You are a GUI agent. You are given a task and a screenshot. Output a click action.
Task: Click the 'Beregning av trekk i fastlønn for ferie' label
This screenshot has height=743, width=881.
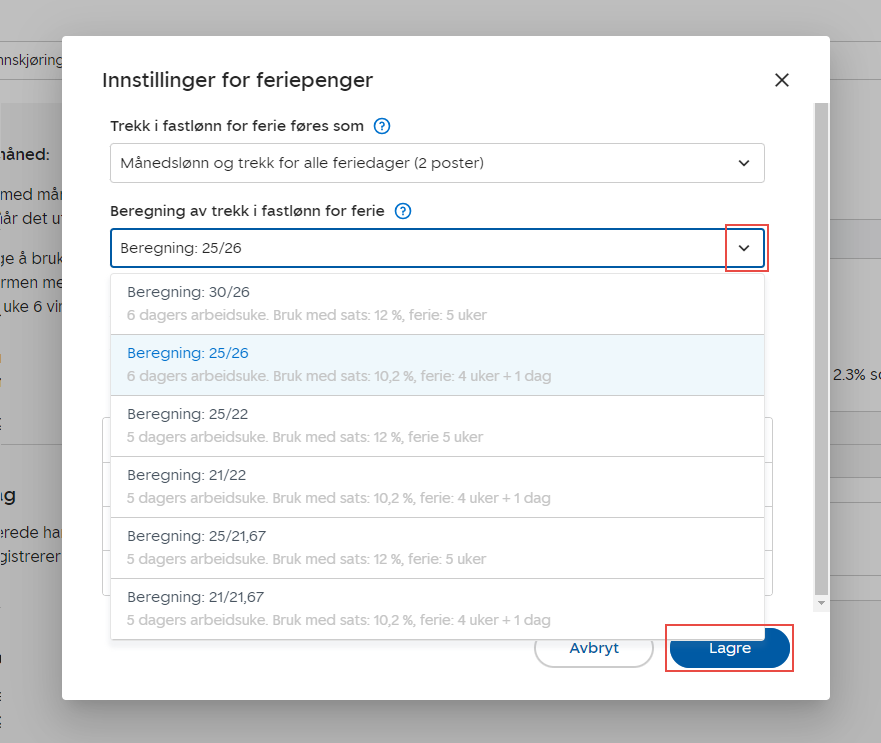coord(247,211)
